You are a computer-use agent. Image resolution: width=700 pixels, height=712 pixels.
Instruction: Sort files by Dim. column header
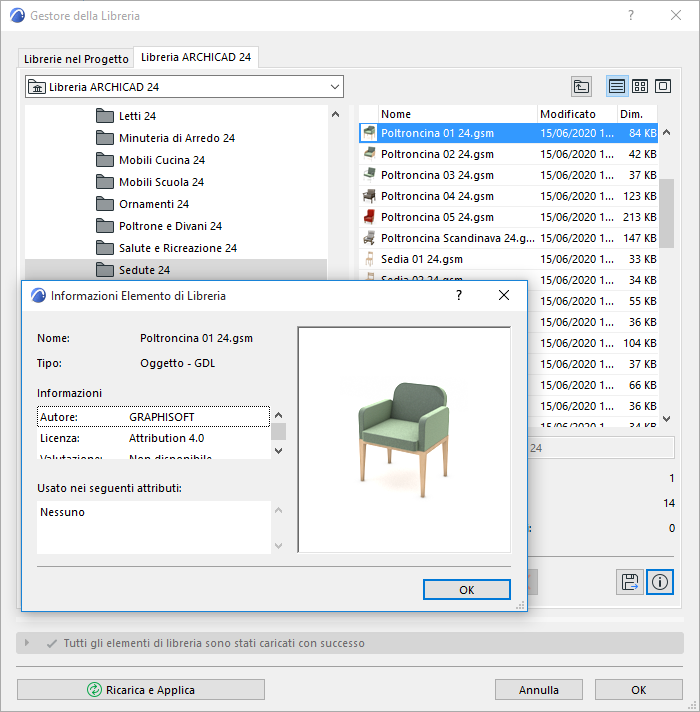pyautogui.click(x=637, y=114)
